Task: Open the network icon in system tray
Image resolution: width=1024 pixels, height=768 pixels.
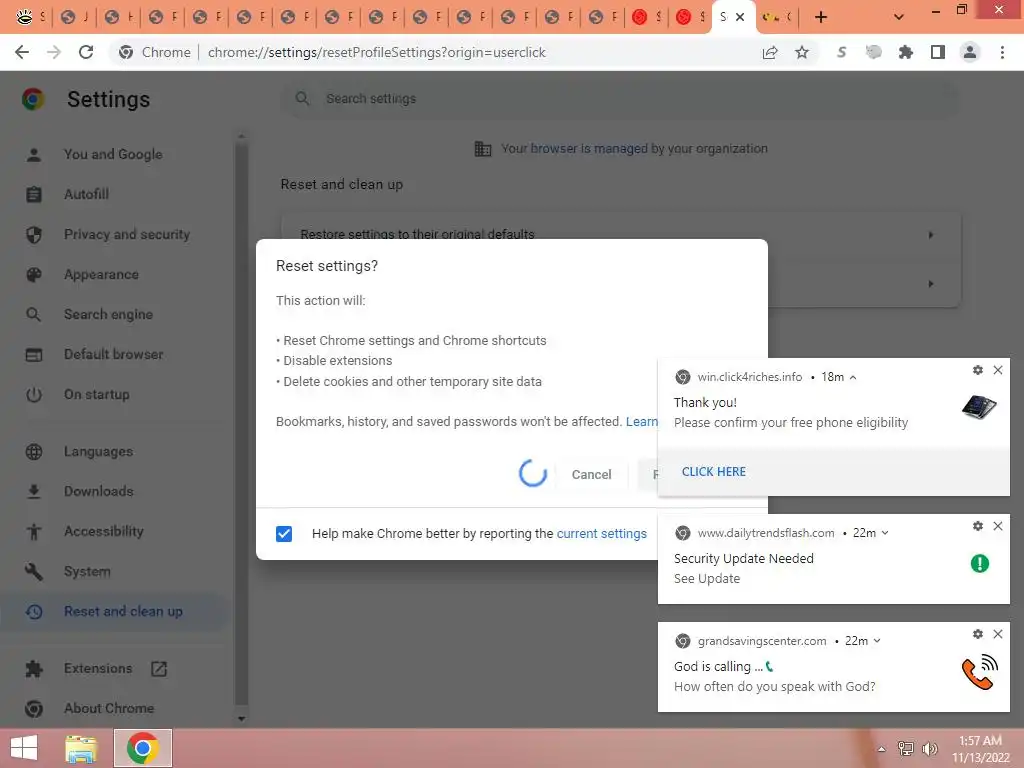Action: 906,749
